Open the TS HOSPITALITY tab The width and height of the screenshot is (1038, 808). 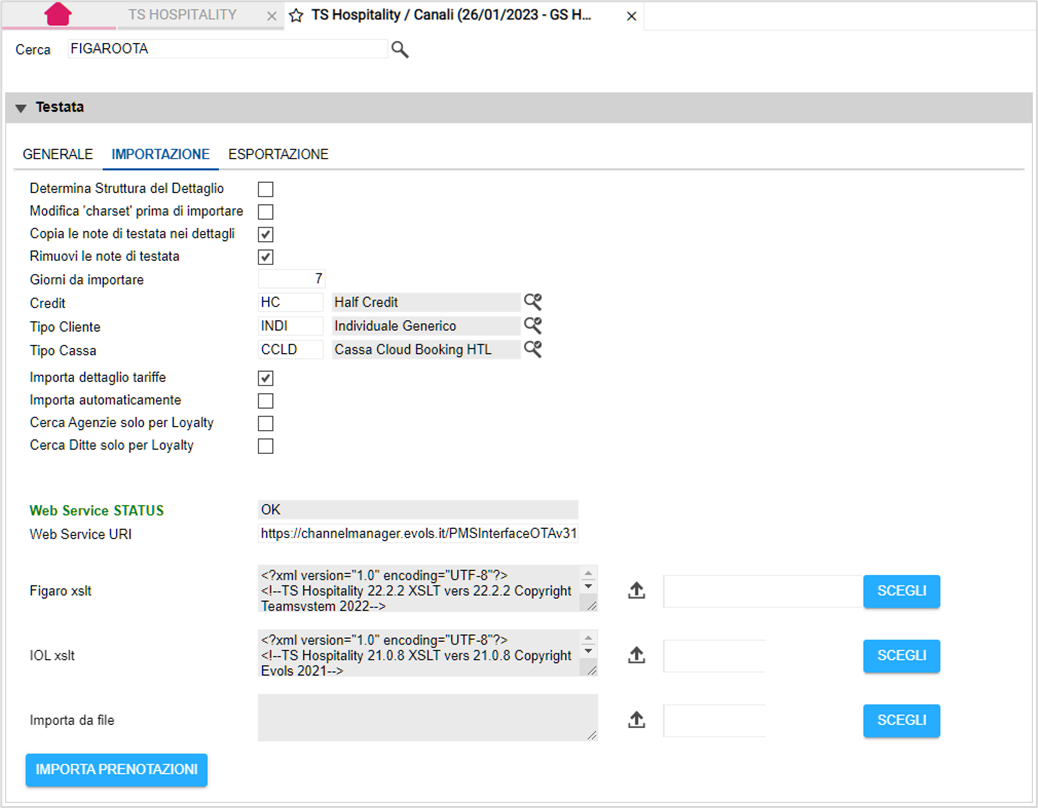pos(183,15)
